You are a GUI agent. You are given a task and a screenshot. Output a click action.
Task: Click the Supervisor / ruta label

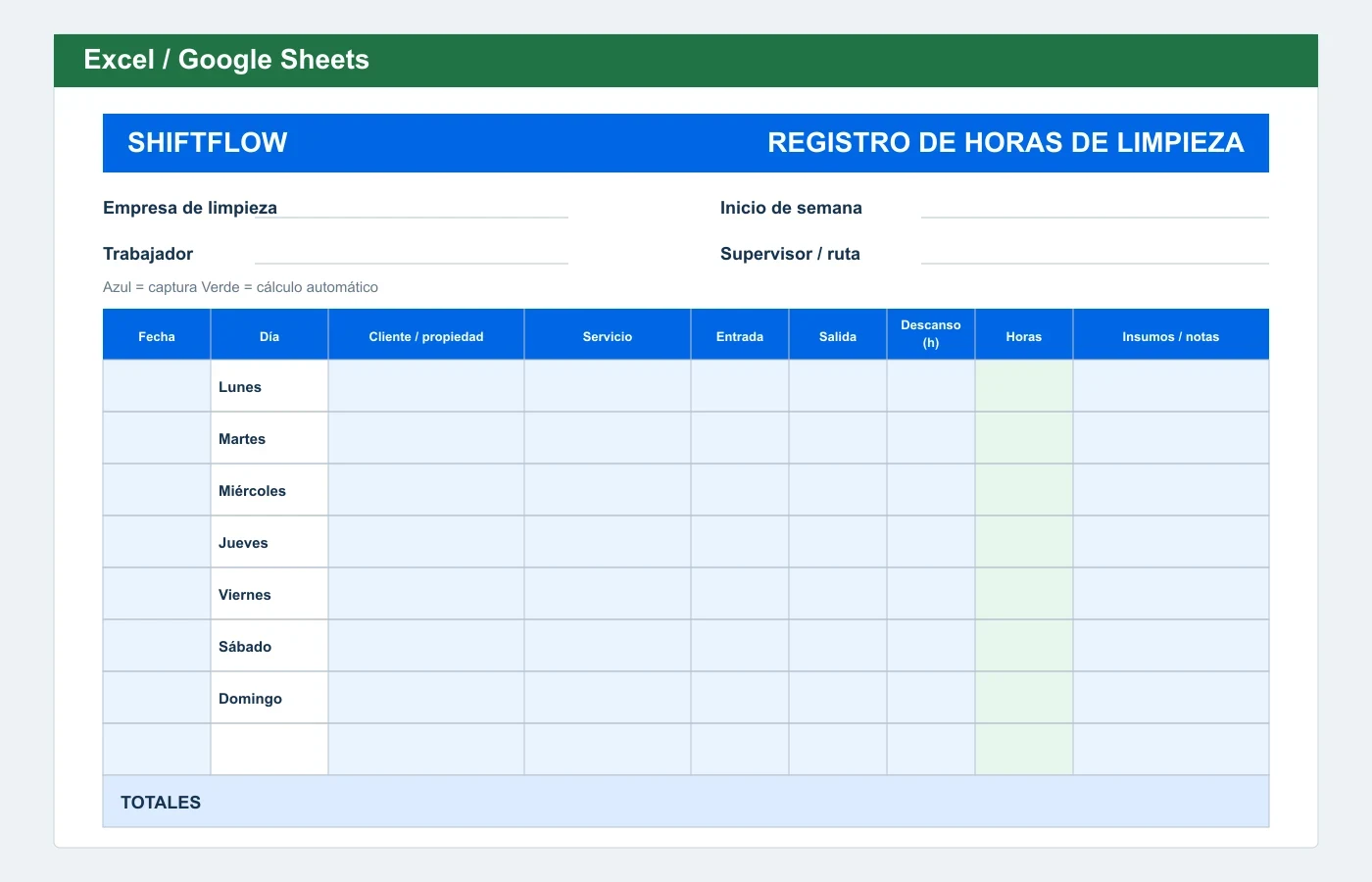tap(790, 254)
